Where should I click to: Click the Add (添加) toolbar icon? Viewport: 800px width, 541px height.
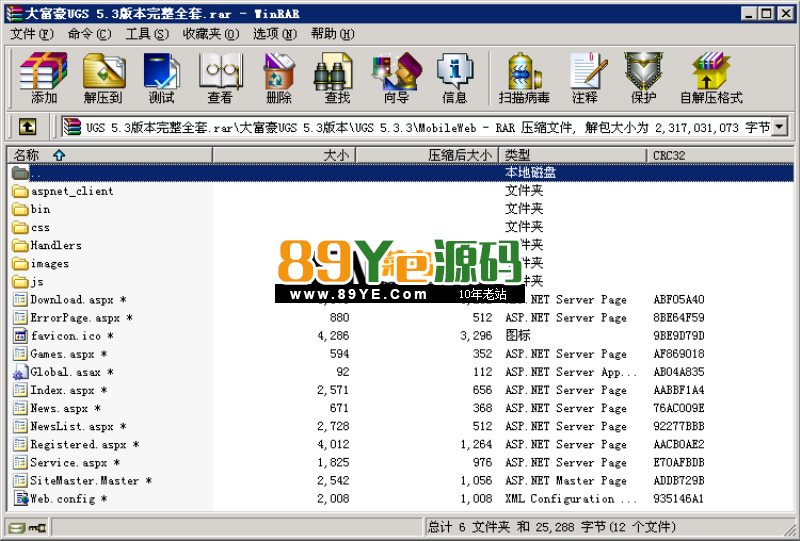pyautogui.click(x=43, y=78)
